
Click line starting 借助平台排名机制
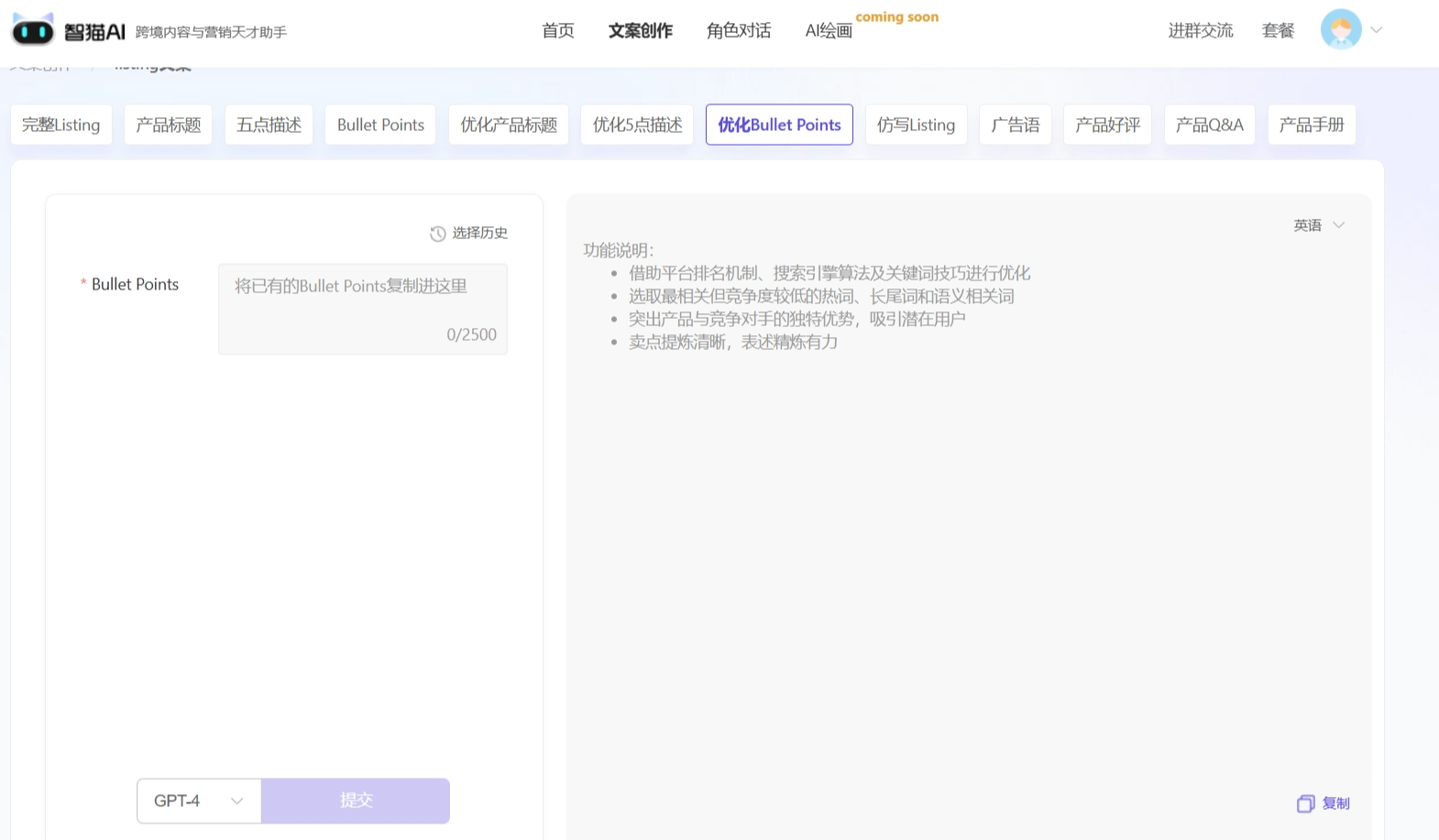(829, 273)
